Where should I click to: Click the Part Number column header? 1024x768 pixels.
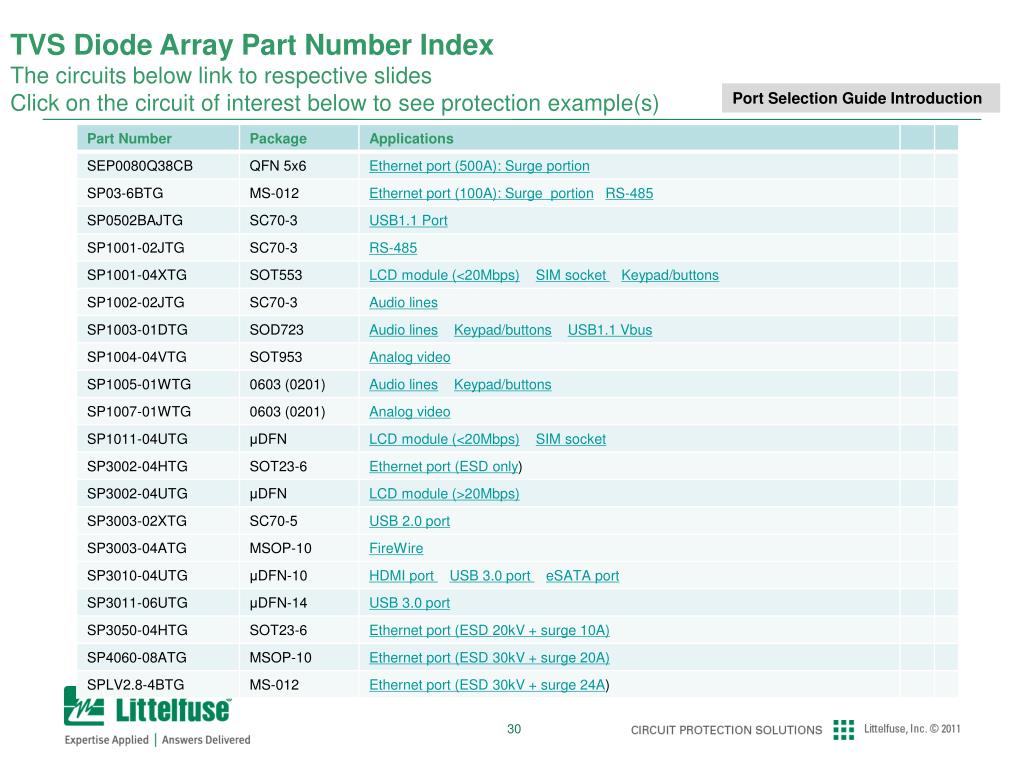129,138
